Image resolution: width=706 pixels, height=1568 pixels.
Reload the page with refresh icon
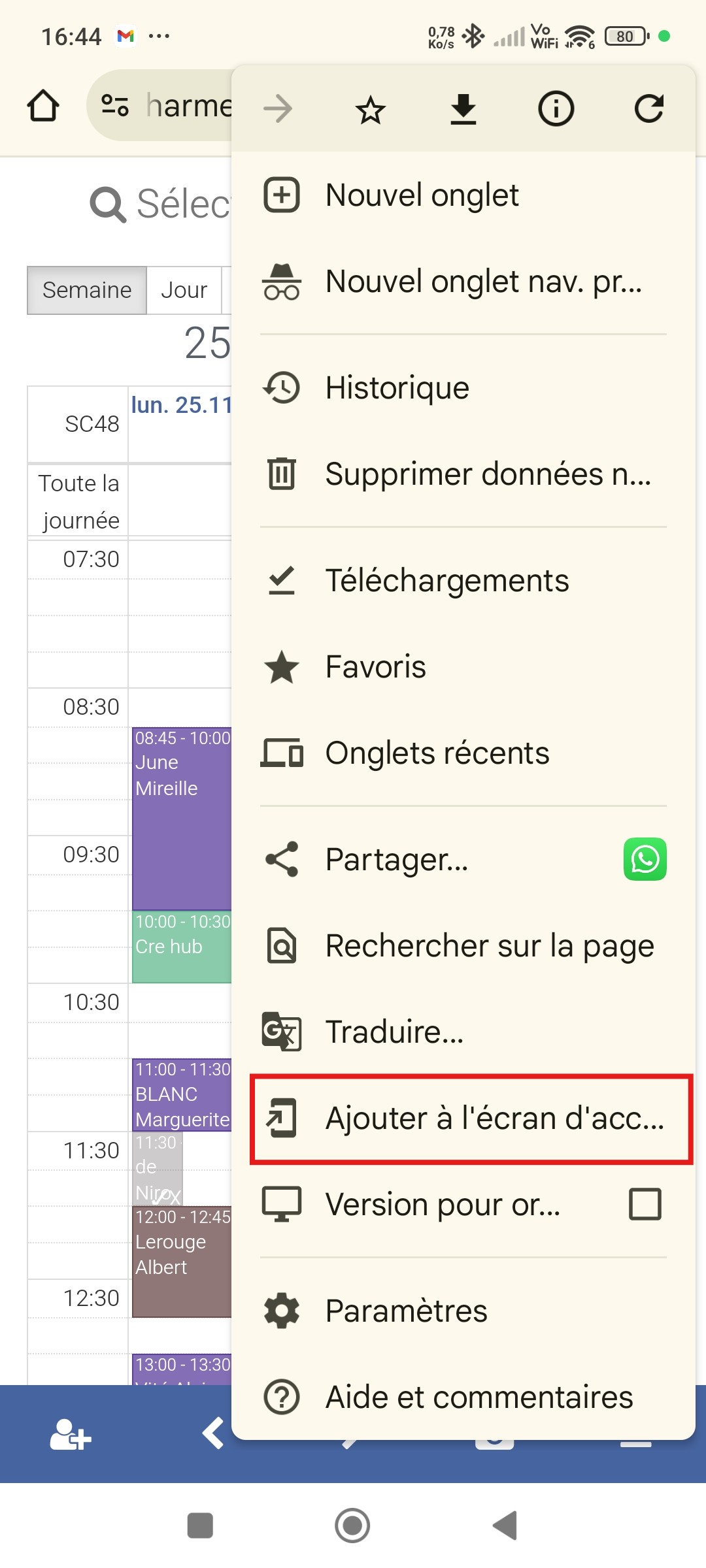tap(649, 109)
